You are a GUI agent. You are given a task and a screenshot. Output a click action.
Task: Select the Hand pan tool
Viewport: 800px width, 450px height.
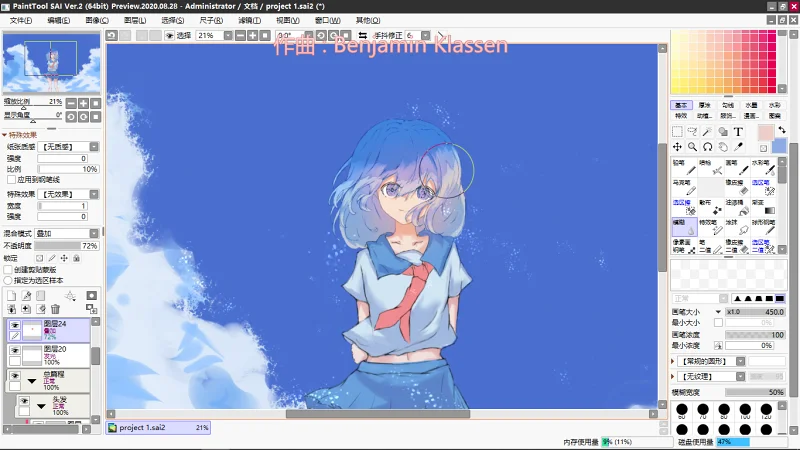(x=723, y=147)
